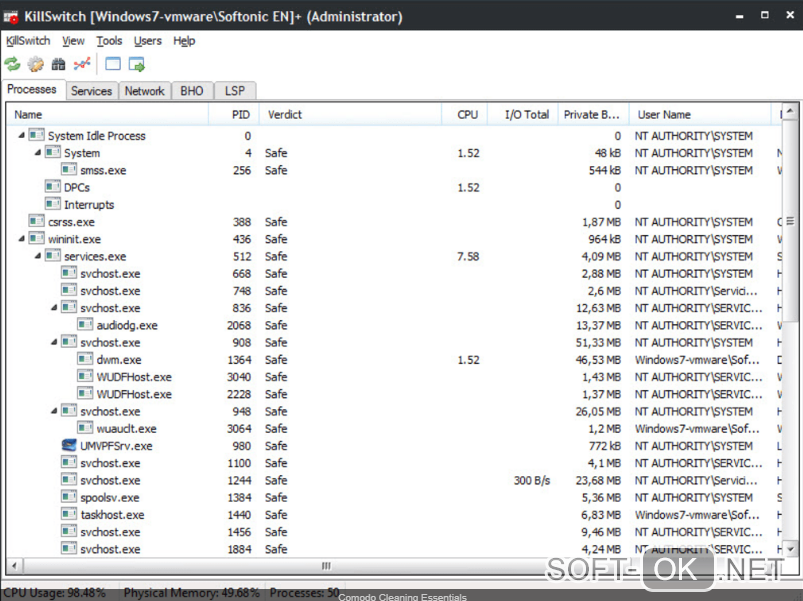The height and width of the screenshot is (601, 803).
Task: Select the WUDFHost.exe PID 2228 row
Action: [x=394, y=394]
